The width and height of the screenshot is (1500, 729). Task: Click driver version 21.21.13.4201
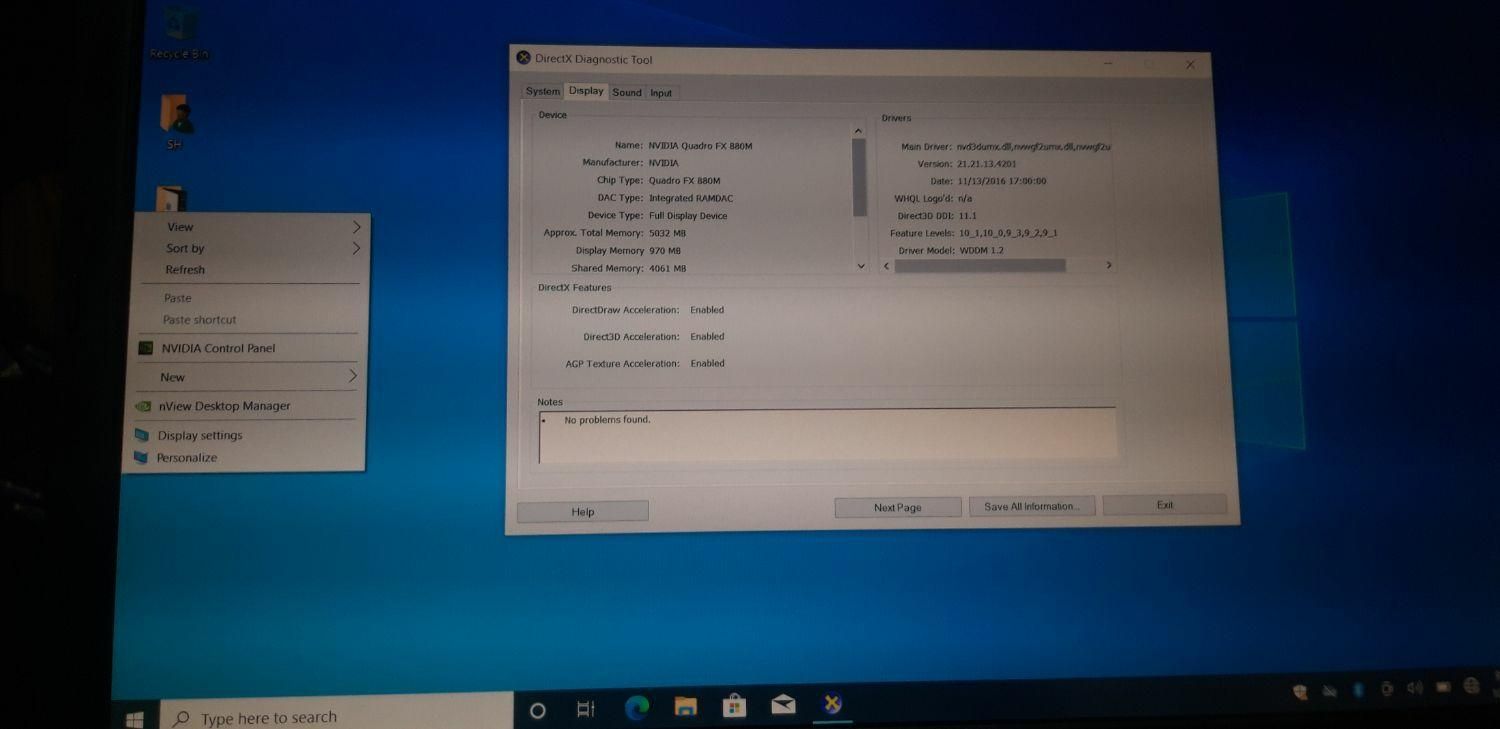click(987, 164)
